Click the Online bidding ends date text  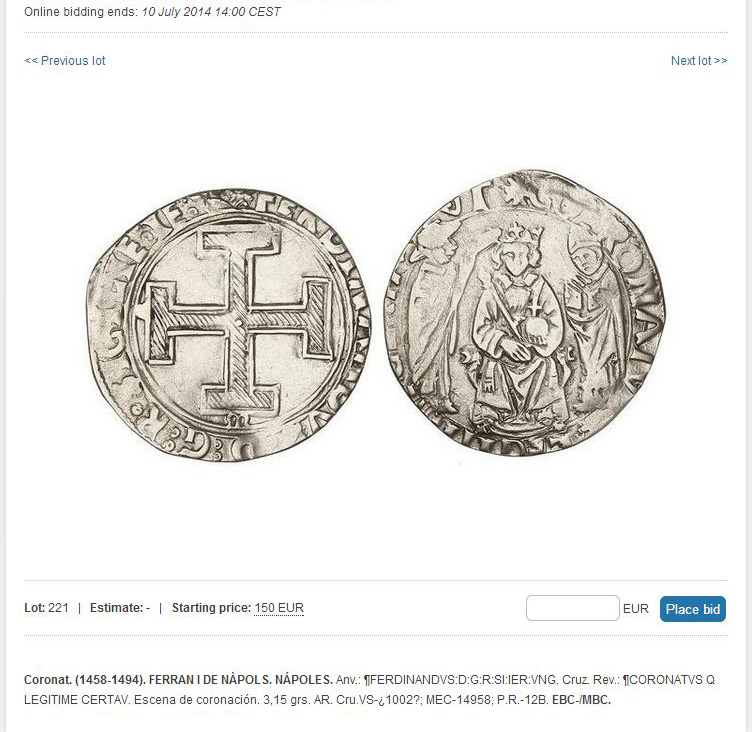(211, 12)
